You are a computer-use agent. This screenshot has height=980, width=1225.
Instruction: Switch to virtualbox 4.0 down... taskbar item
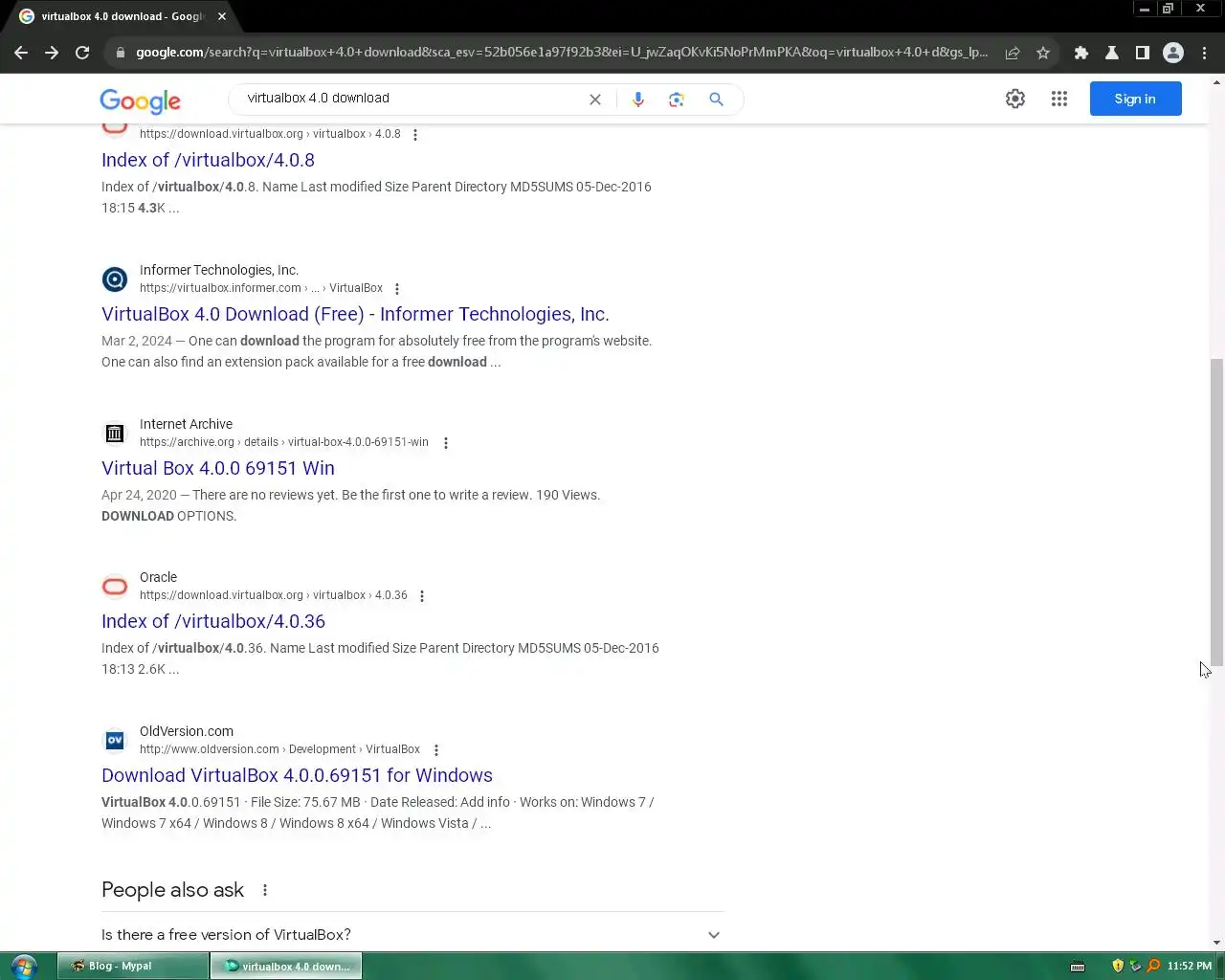286,966
